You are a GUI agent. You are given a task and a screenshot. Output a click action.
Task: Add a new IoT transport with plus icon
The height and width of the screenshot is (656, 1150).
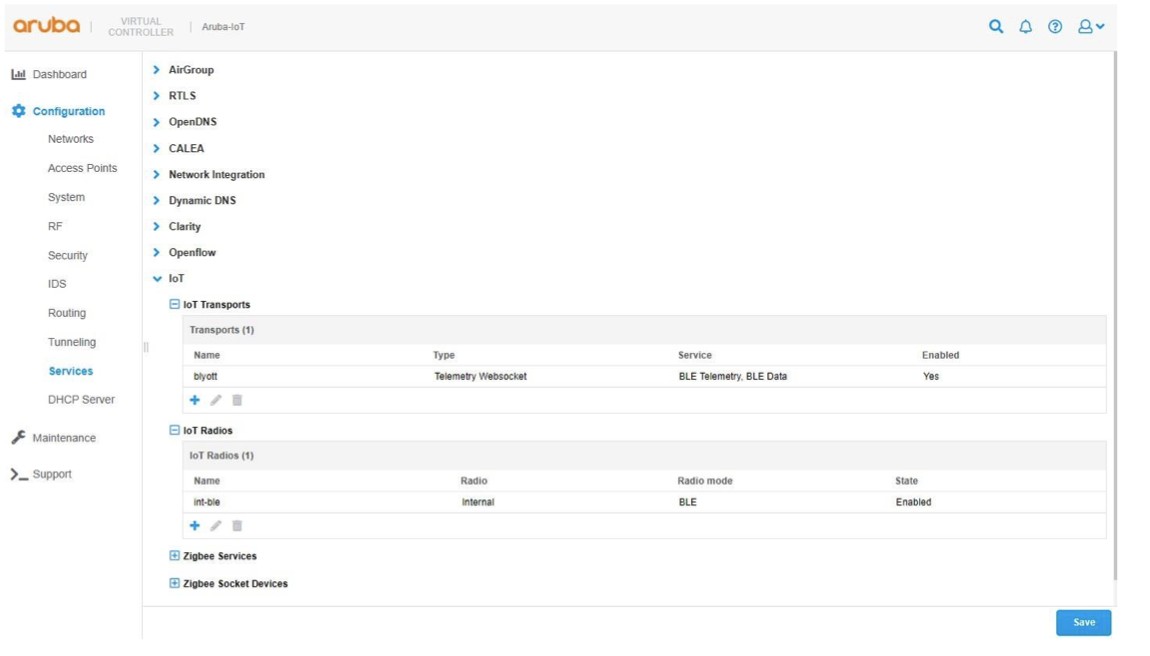pos(195,400)
